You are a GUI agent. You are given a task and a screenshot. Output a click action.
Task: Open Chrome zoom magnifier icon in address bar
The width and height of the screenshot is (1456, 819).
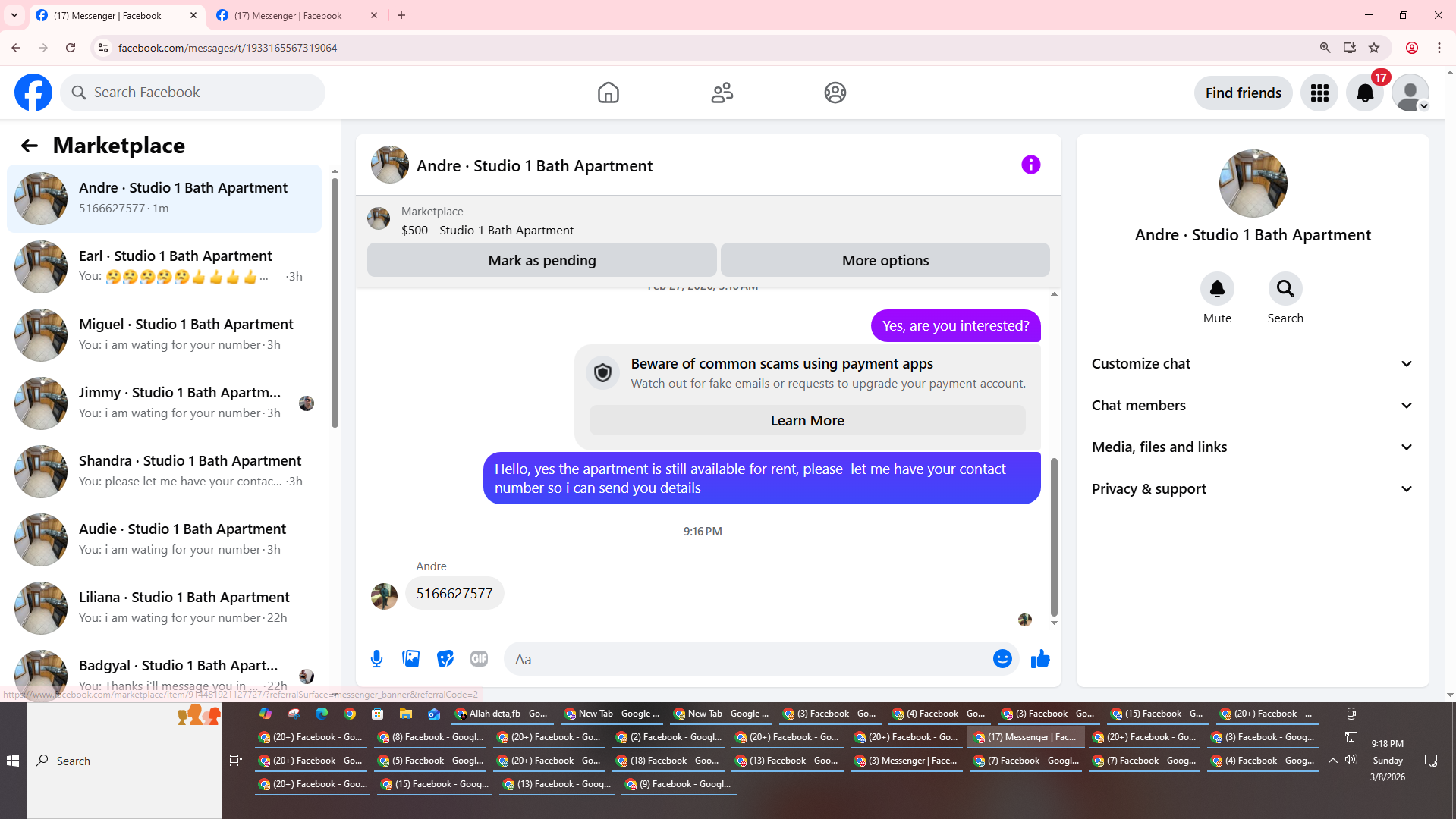[x=1325, y=48]
